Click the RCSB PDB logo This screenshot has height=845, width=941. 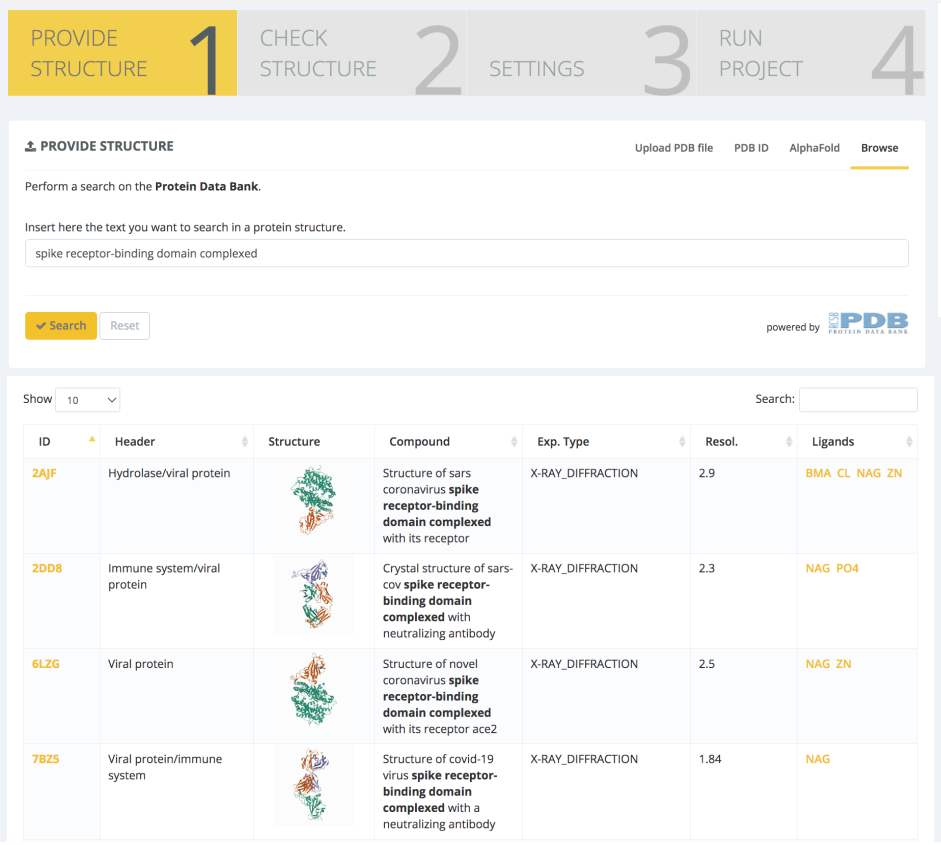pyautogui.click(x=868, y=322)
